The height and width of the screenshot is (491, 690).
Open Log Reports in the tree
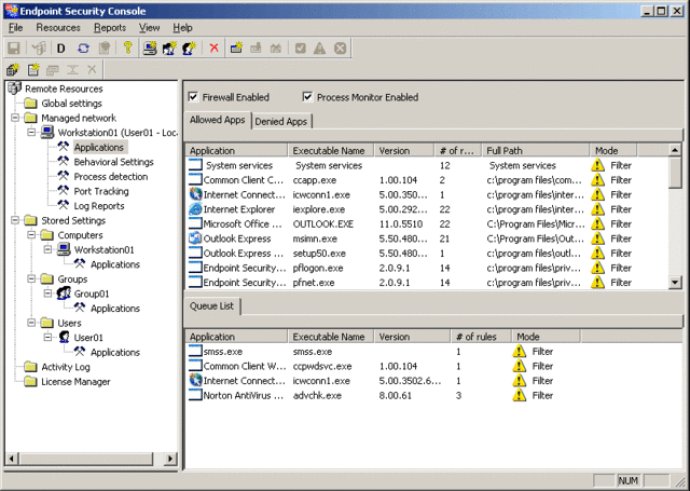pos(99,206)
